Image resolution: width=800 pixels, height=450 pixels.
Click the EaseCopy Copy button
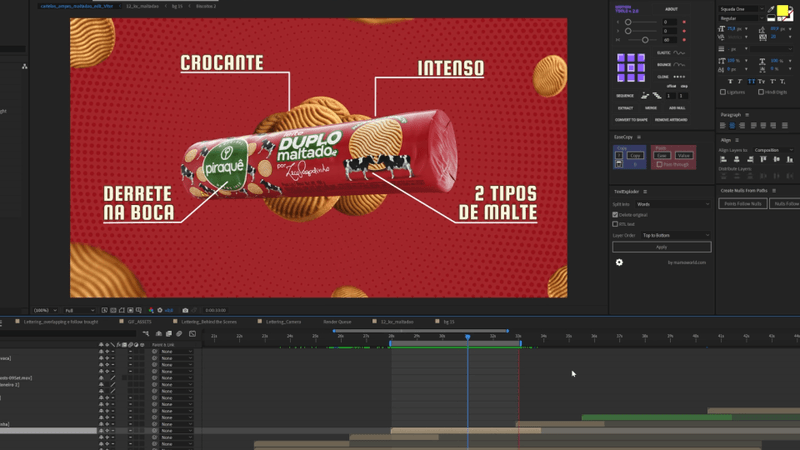635,155
